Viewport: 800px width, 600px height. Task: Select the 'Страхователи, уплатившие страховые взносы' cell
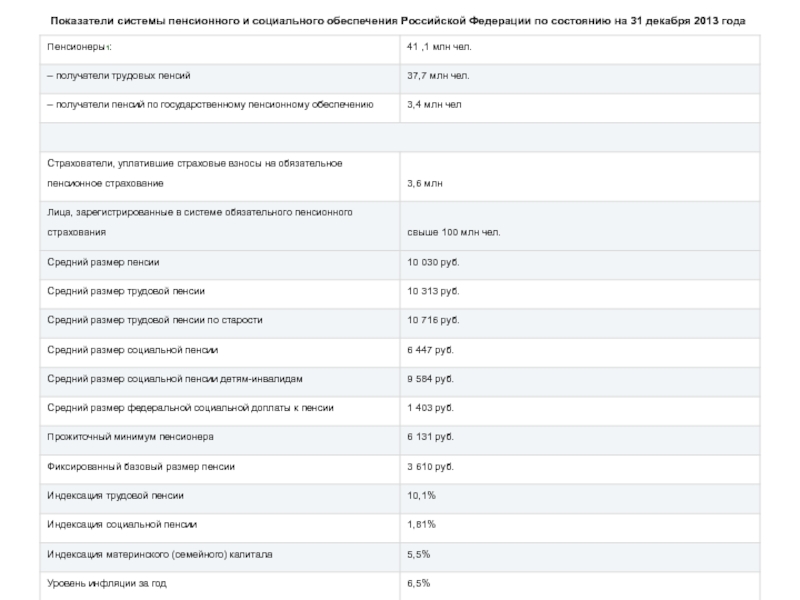tap(195, 163)
